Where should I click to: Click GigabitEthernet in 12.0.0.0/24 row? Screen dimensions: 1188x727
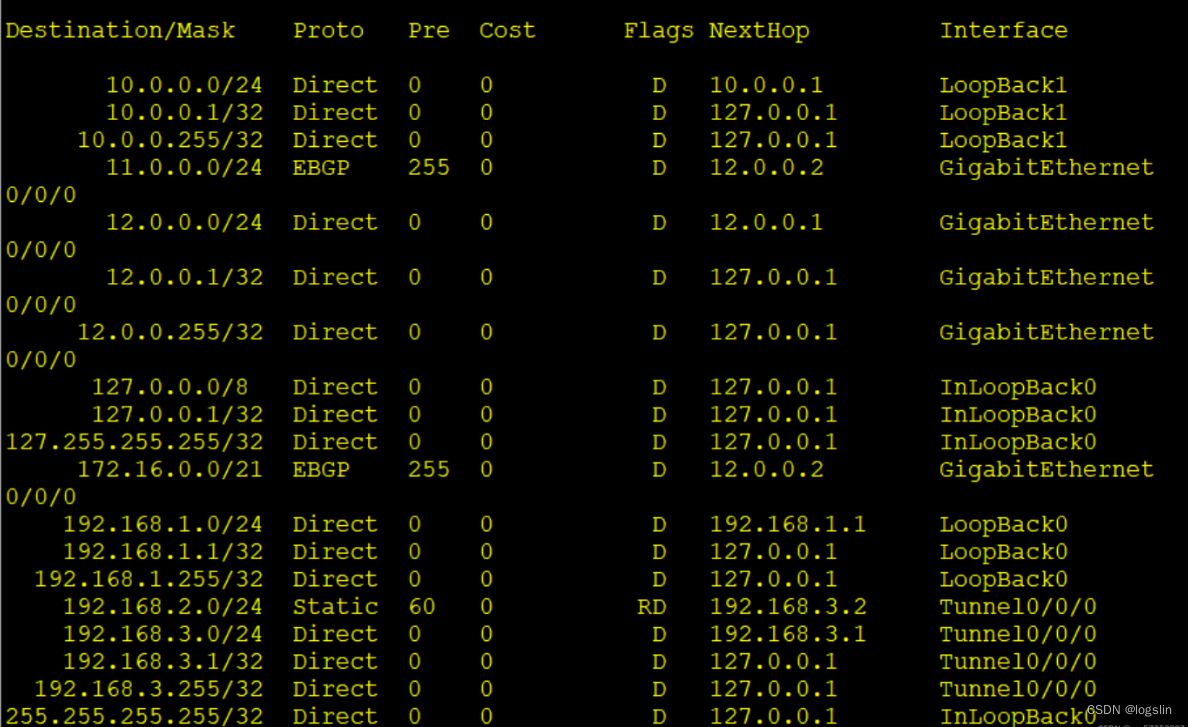1046,223
